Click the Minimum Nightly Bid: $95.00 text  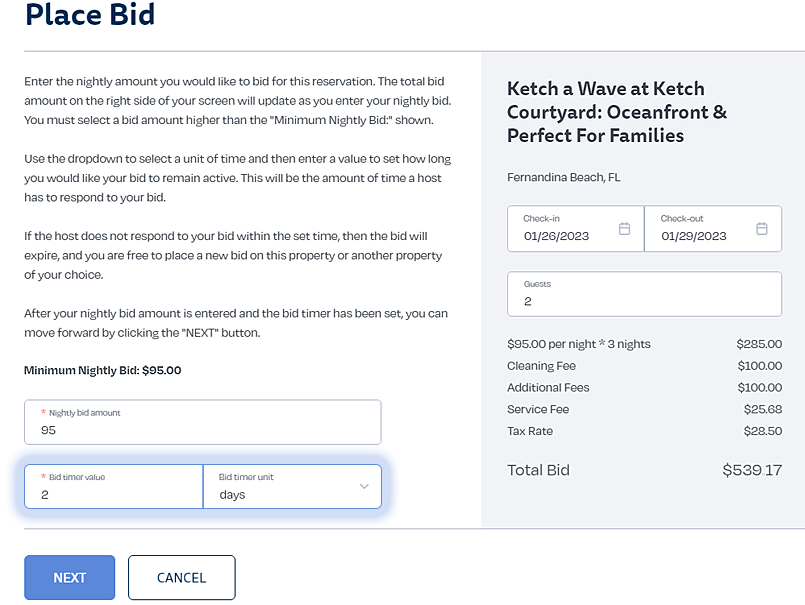coord(103,370)
